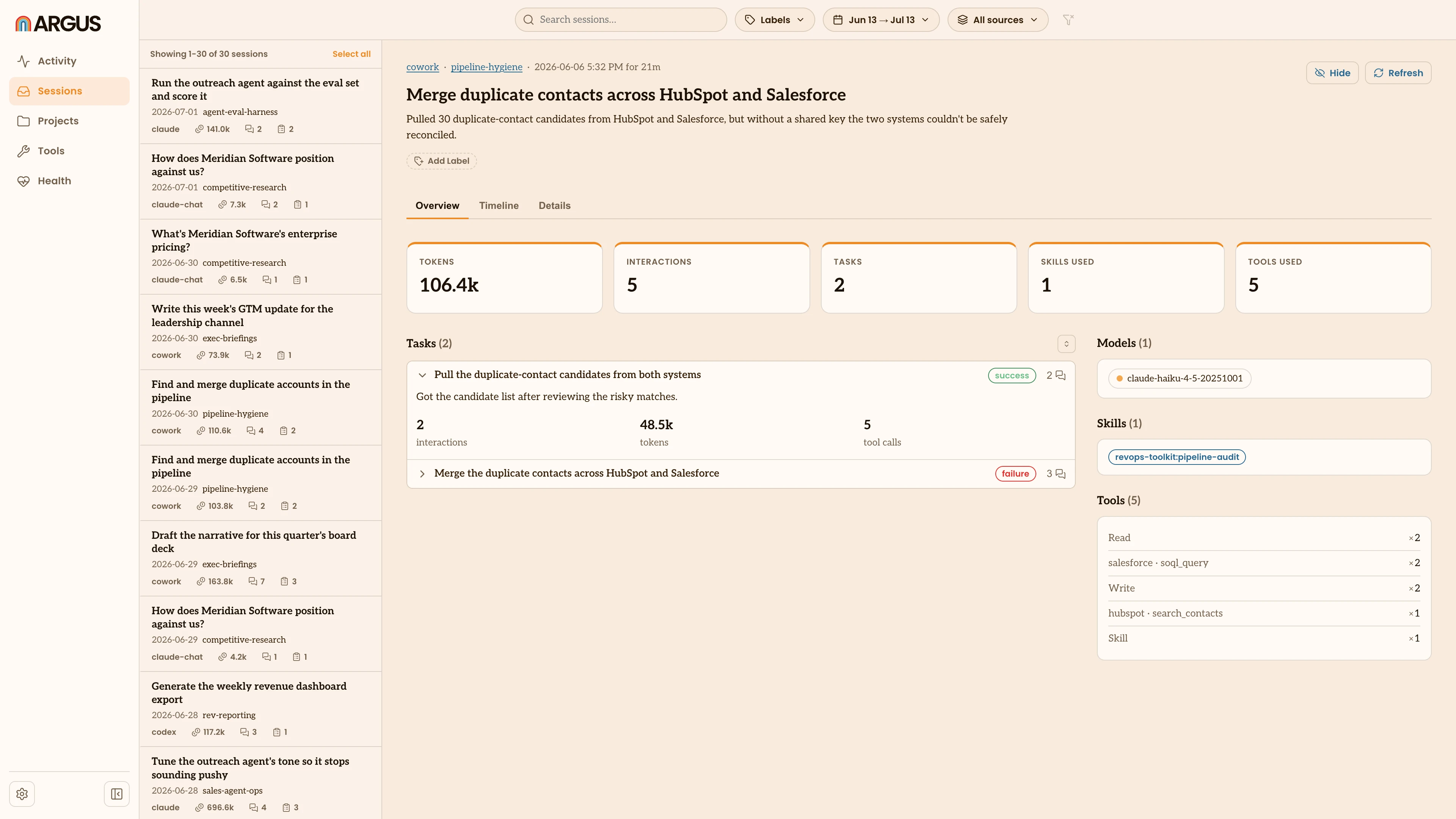1456x819 pixels.
Task: Focus the Search sessions field
Action: 621,20
